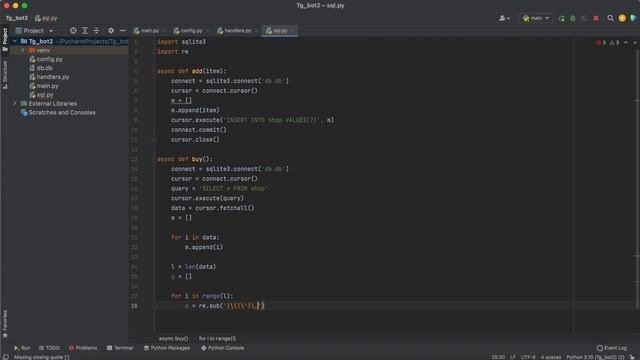The height and width of the screenshot is (360, 640).
Task: Open the Run tool window
Action: (x=22, y=348)
